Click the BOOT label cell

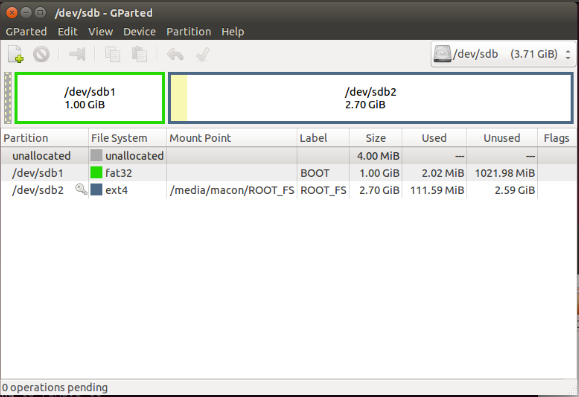315,173
